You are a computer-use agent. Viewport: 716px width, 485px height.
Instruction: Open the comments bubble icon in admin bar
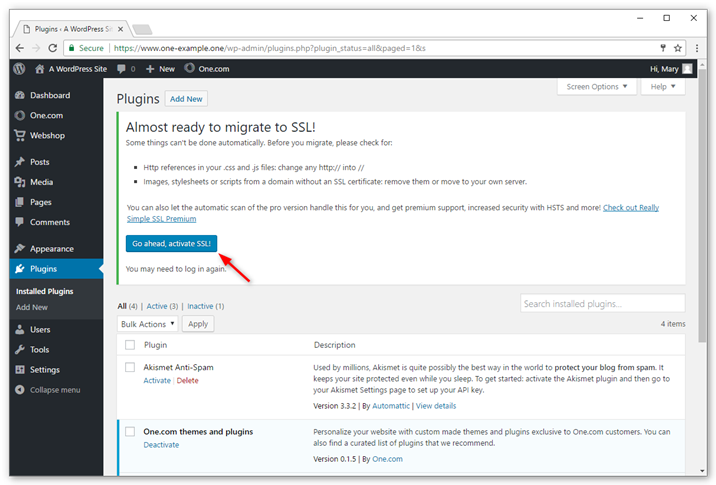click(121, 69)
